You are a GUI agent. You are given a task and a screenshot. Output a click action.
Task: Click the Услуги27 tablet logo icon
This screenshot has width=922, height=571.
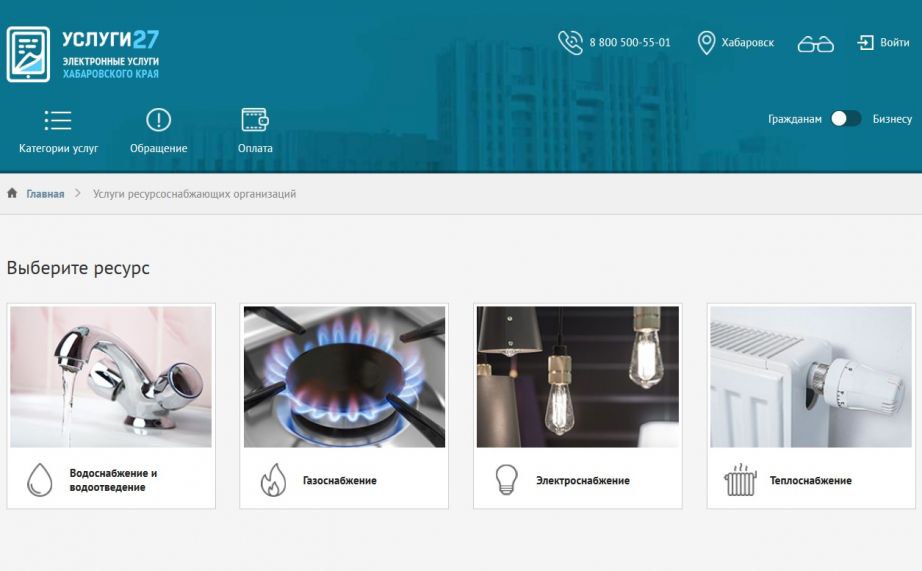point(28,54)
